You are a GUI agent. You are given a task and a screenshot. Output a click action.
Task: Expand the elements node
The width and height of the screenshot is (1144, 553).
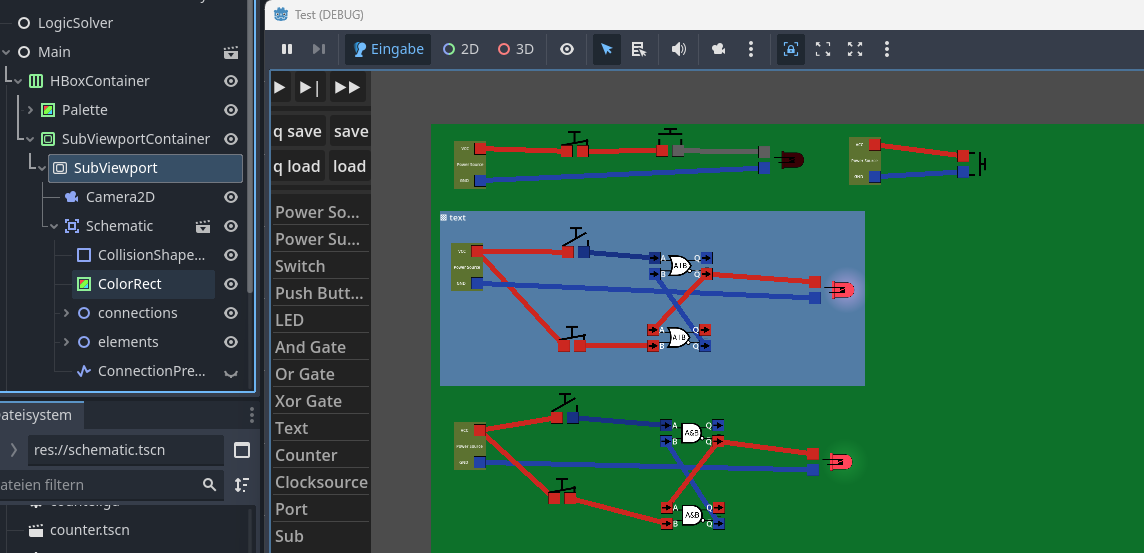(66, 342)
